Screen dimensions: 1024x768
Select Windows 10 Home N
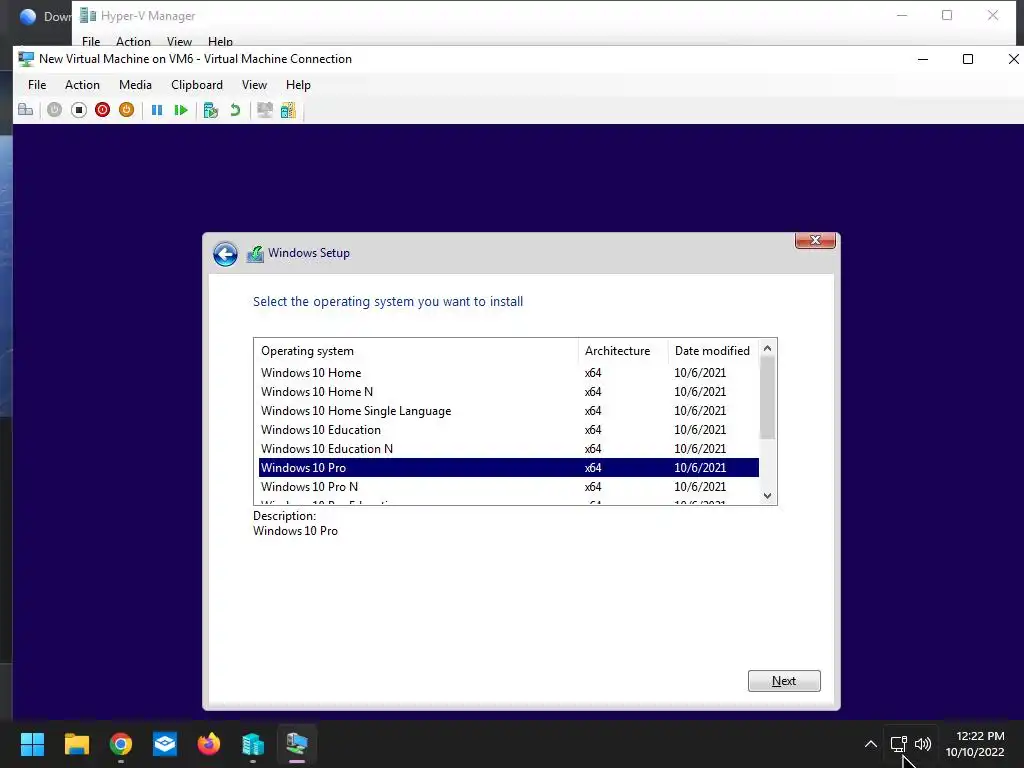tap(509, 392)
